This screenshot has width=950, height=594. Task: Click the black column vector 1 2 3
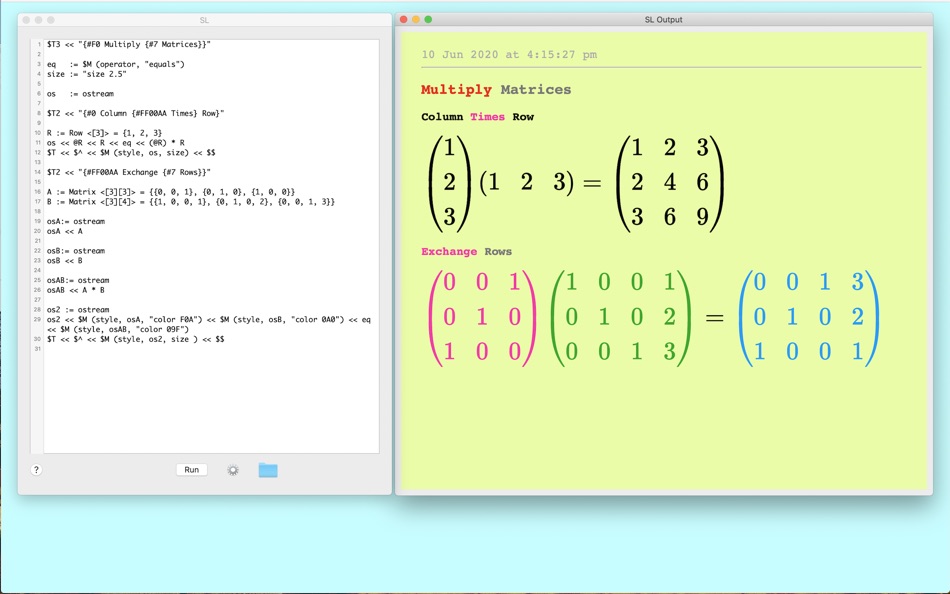coord(449,183)
